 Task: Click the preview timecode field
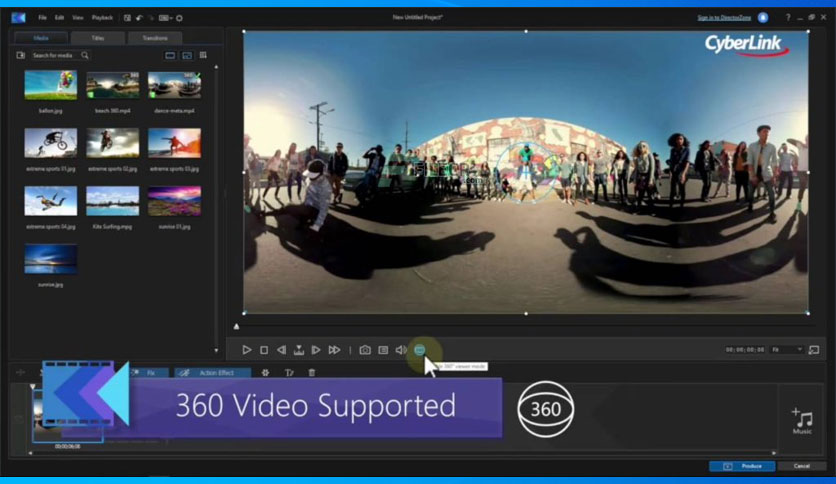745,350
